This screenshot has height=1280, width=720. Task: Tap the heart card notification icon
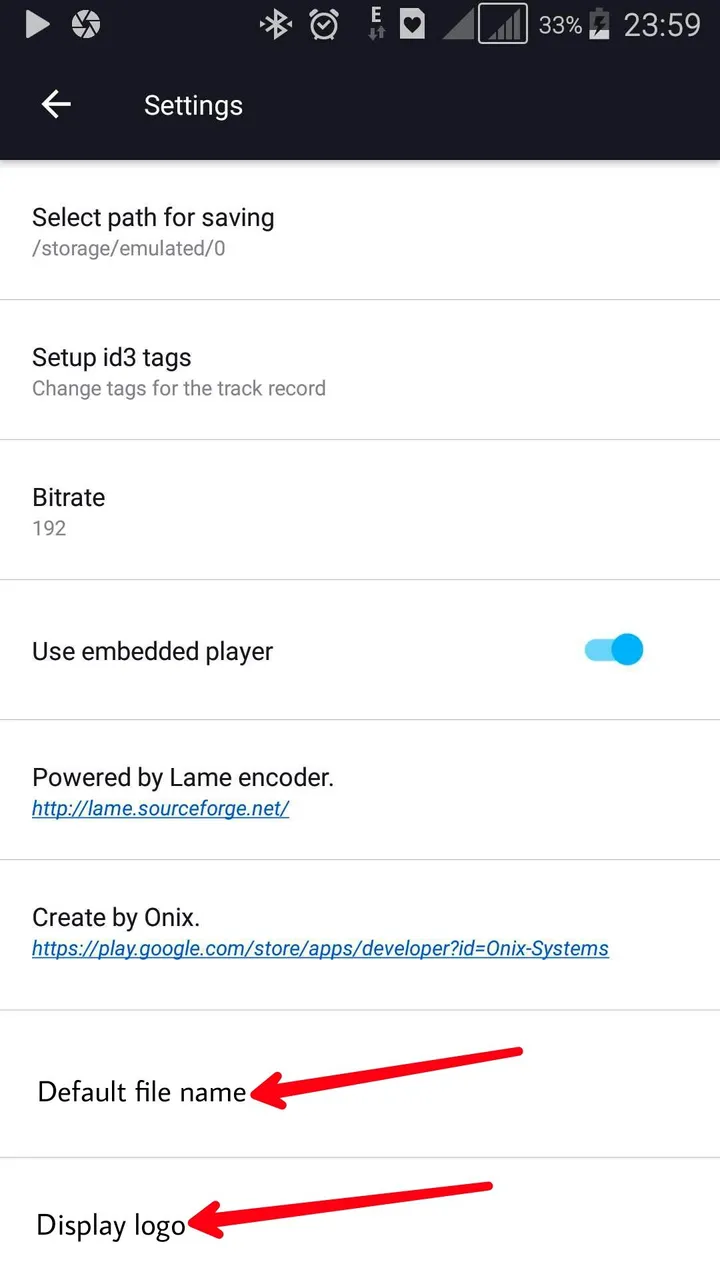(412, 25)
